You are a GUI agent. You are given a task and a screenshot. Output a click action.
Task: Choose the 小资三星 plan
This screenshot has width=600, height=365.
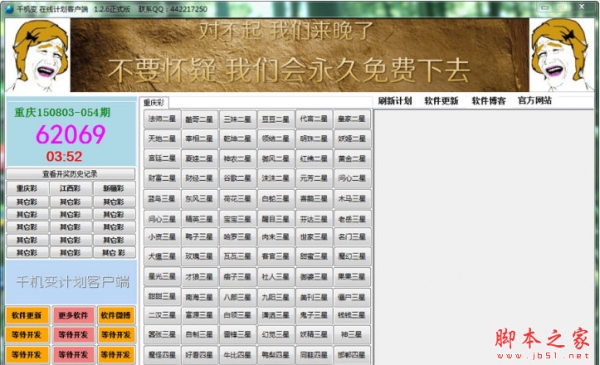click(162, 237)
